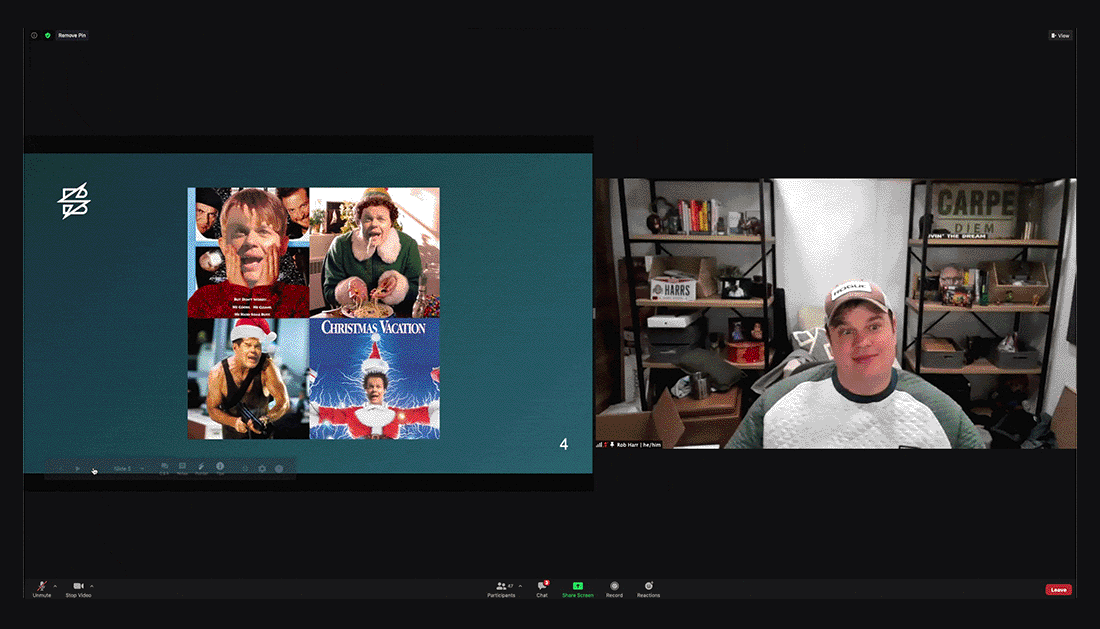Click the green encryption shield icon
Screen dimensions: 1100x629
pos(48,35)
